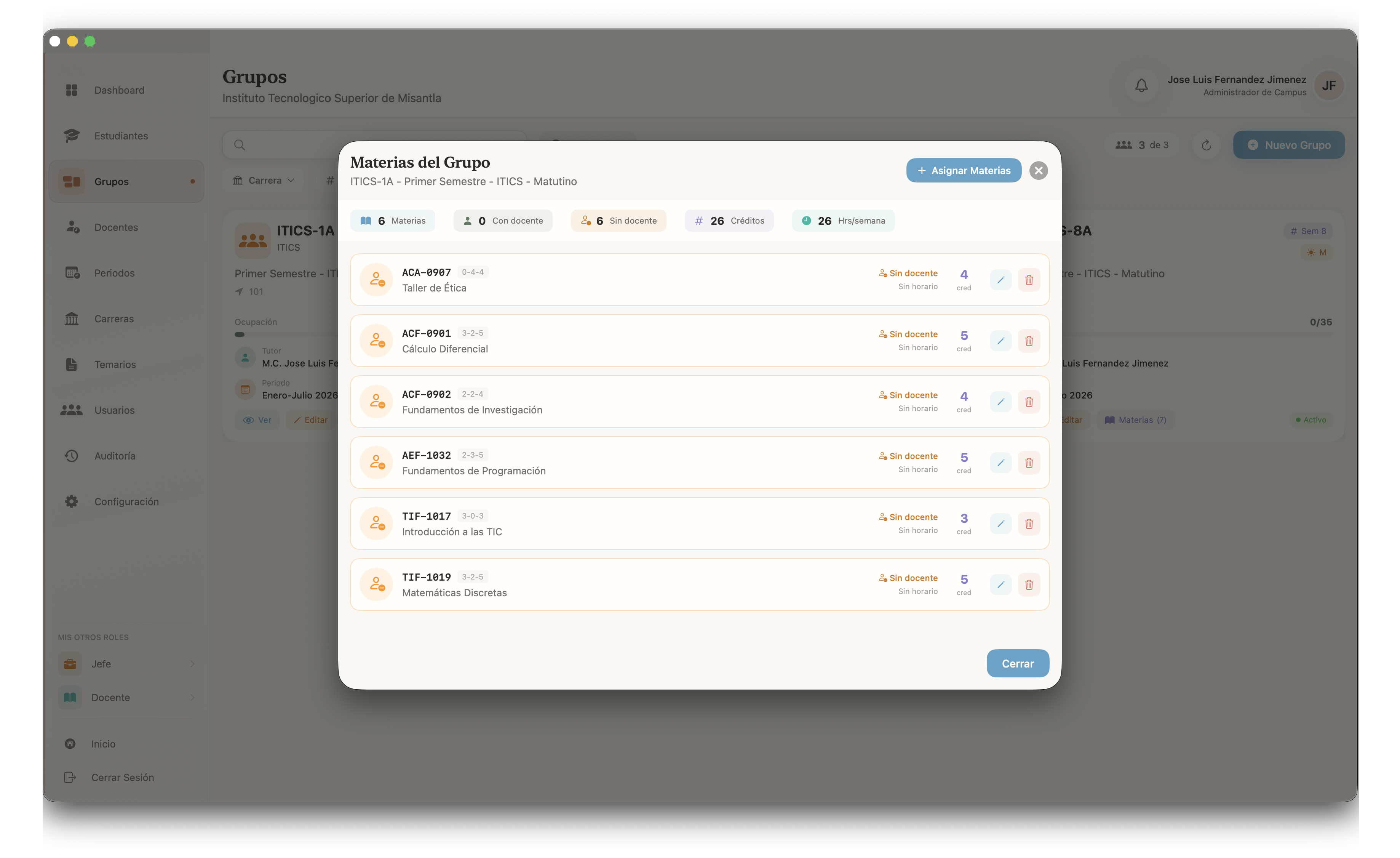Expand the Jefe role chevron
This screenshot has height=858, width=1400.
click(x=193, y=664)
